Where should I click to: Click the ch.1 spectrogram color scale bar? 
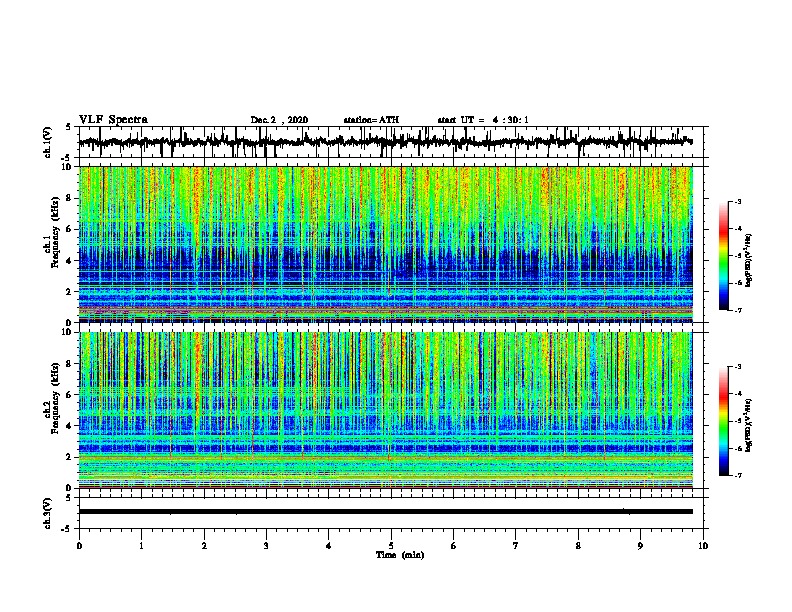tap(723, 256)
